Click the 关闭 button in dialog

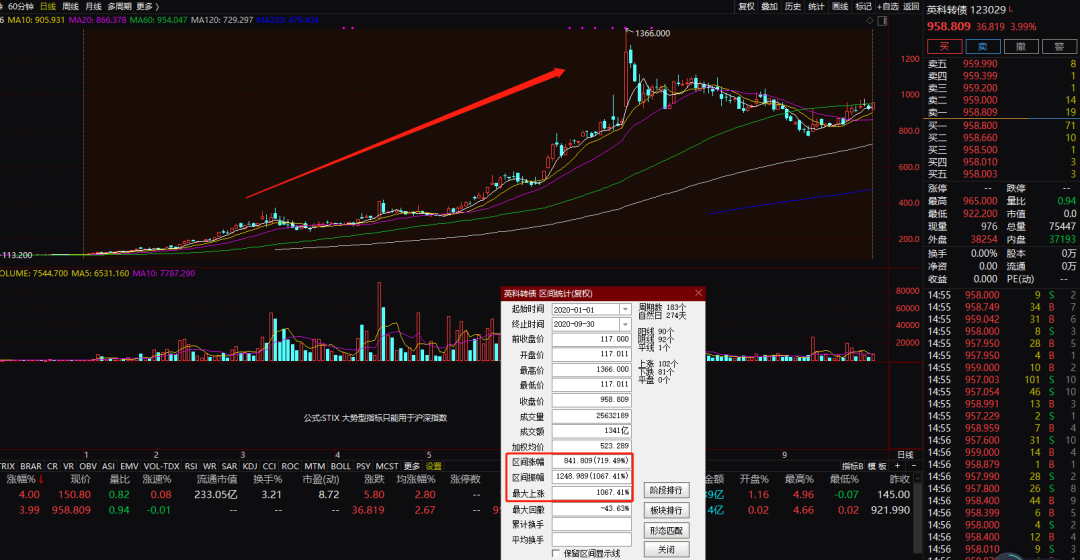666,550
